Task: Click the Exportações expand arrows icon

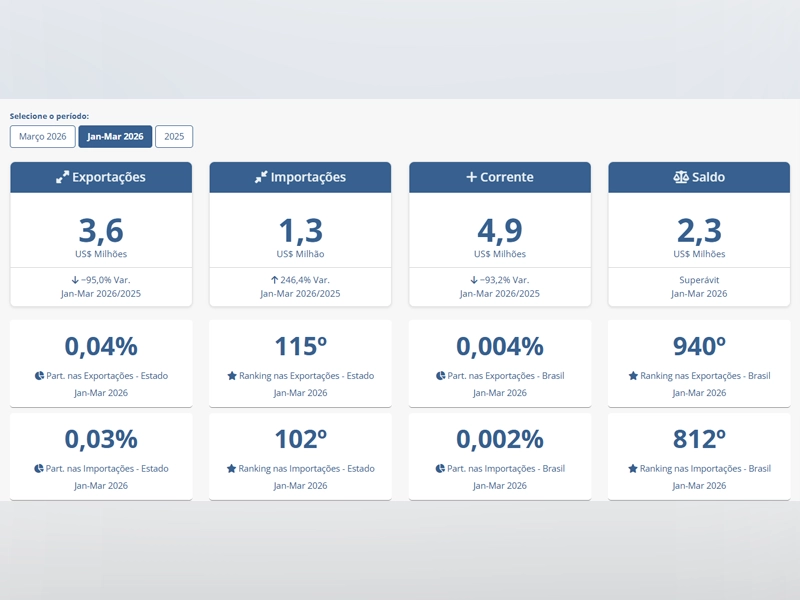Action: [62, 177]
